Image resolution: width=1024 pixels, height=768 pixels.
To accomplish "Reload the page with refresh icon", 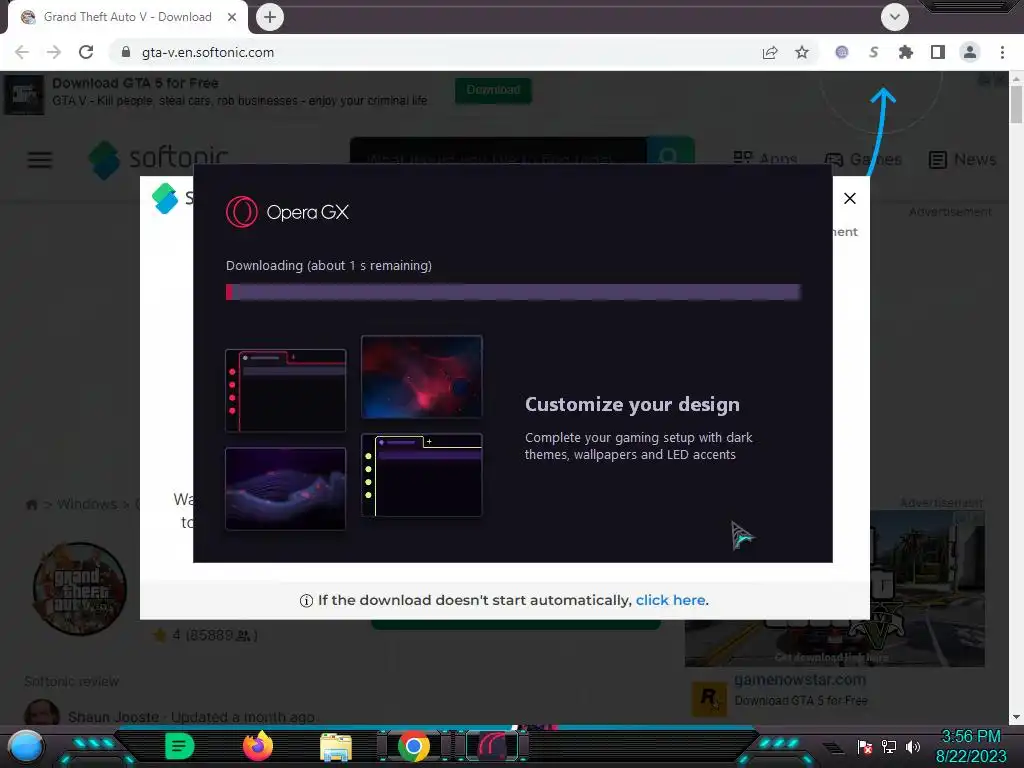I will click(86, 52).
